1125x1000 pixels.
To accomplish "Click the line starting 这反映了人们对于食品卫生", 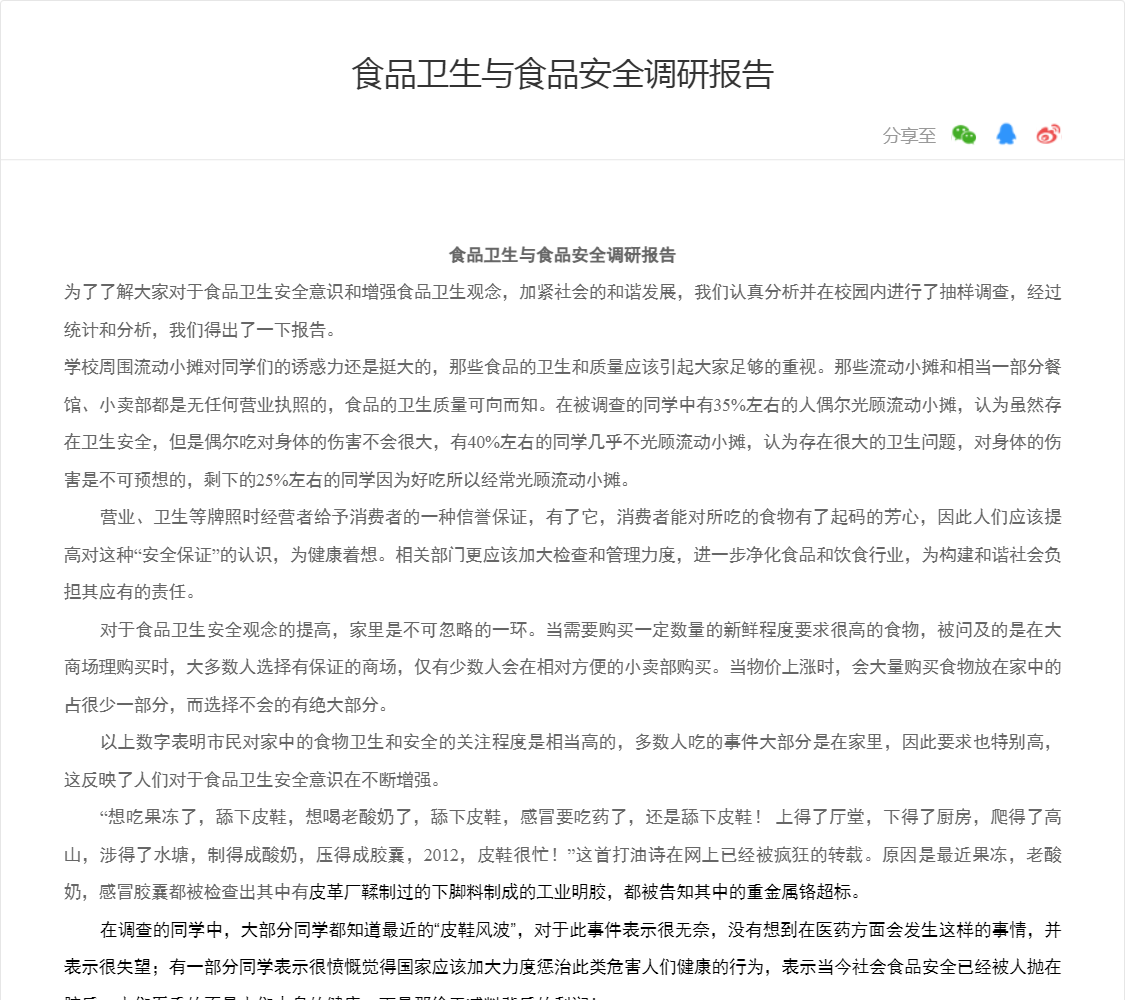I will tap(253, 780).
